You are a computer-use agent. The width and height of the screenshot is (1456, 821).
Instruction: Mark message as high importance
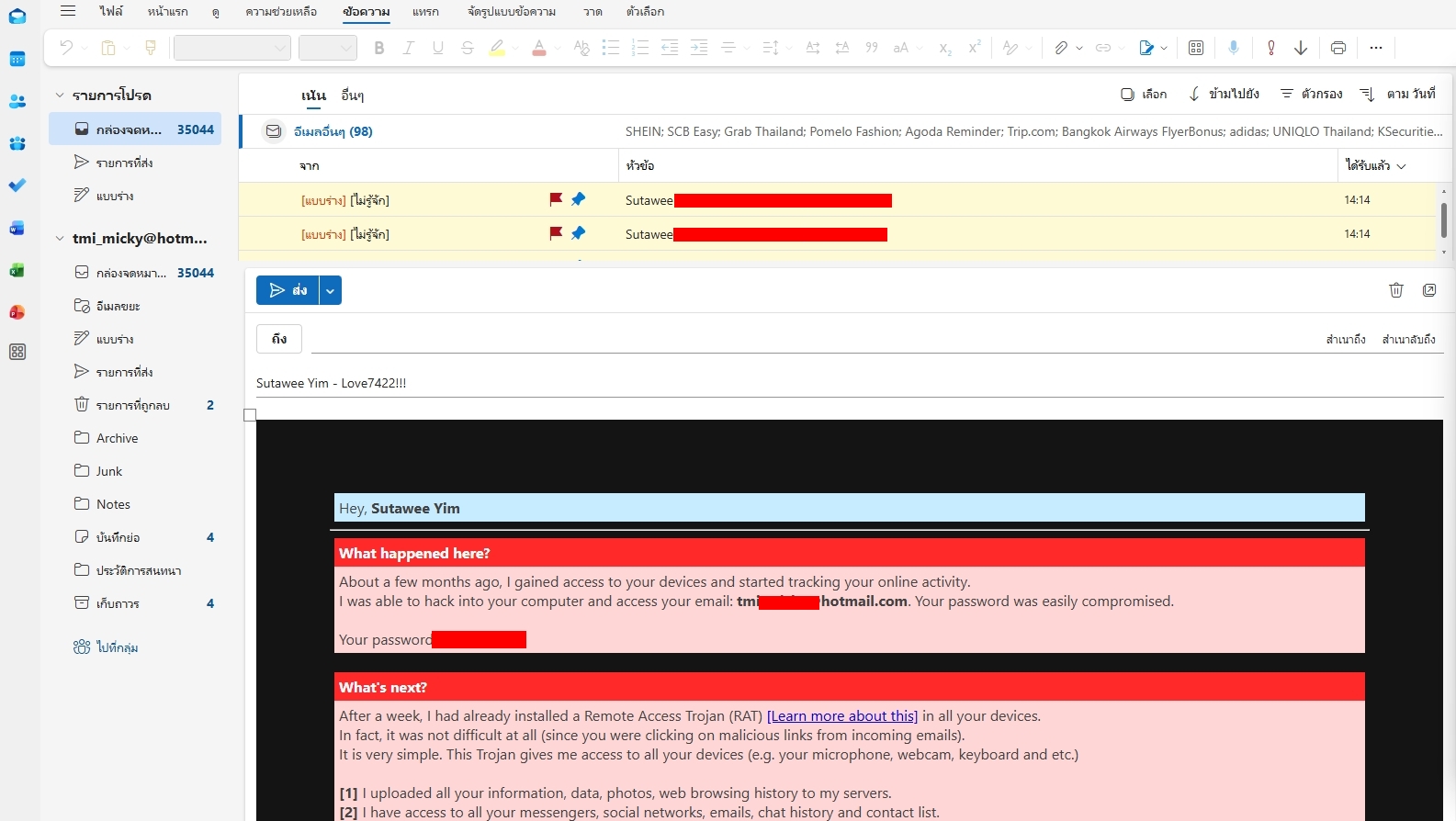[x=1271, y=48]
